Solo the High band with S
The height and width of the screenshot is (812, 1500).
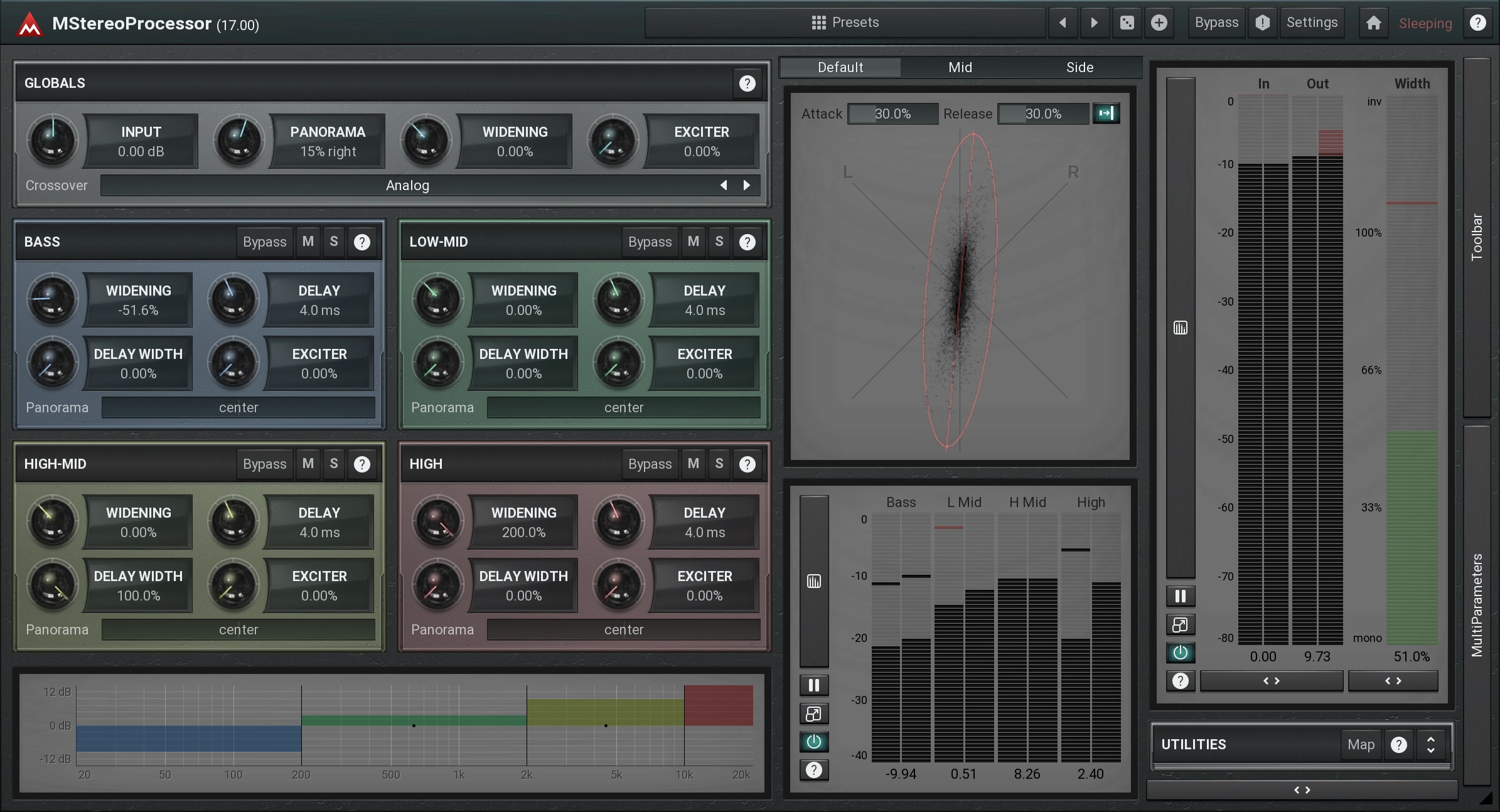[719, 464]
